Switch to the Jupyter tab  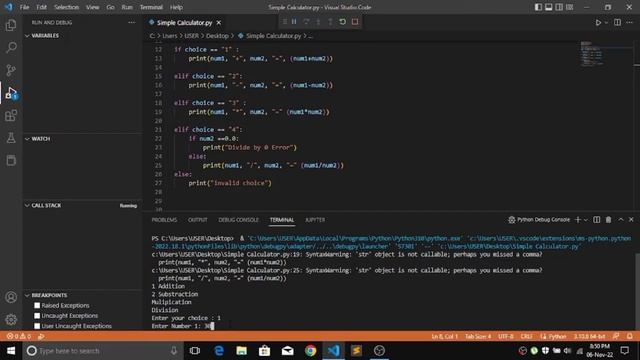tap(315, 220)
